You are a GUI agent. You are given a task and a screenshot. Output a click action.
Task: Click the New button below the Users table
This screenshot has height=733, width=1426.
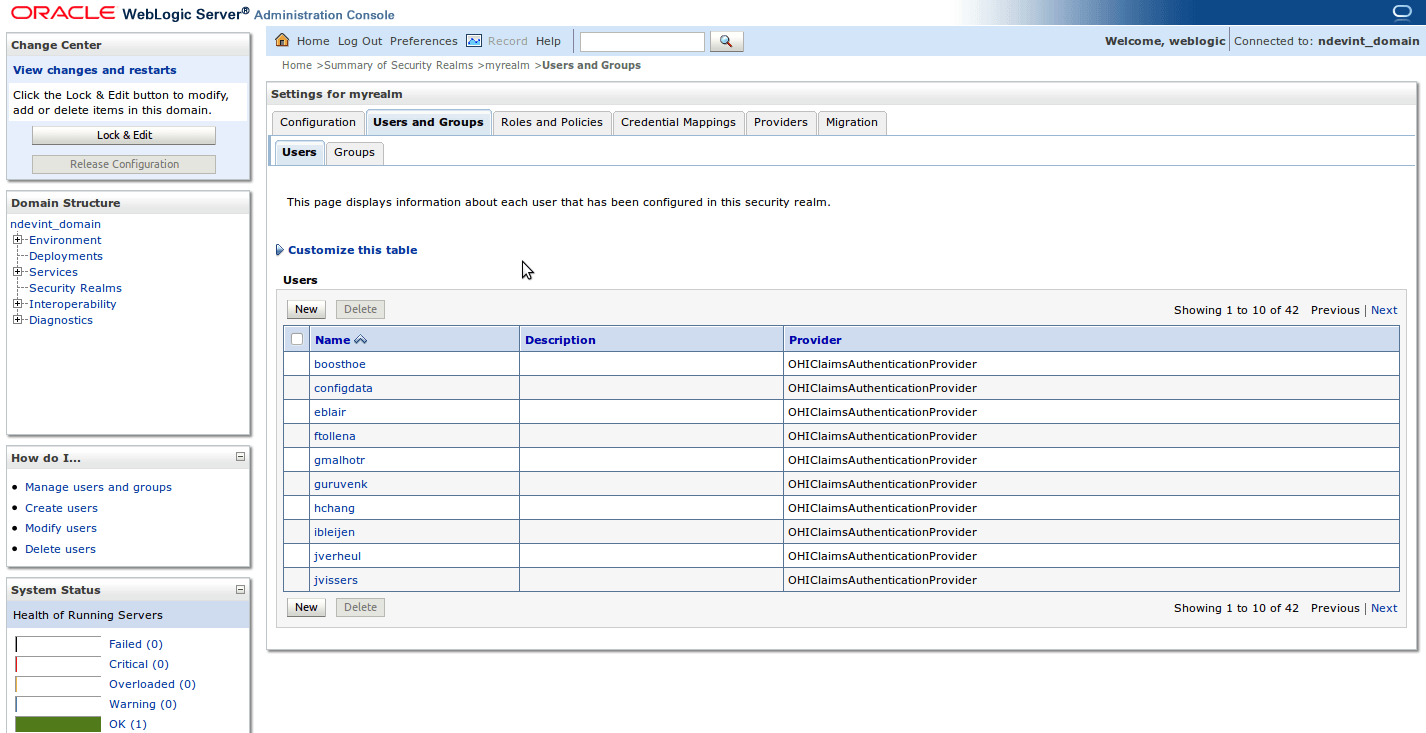point(306,607)
